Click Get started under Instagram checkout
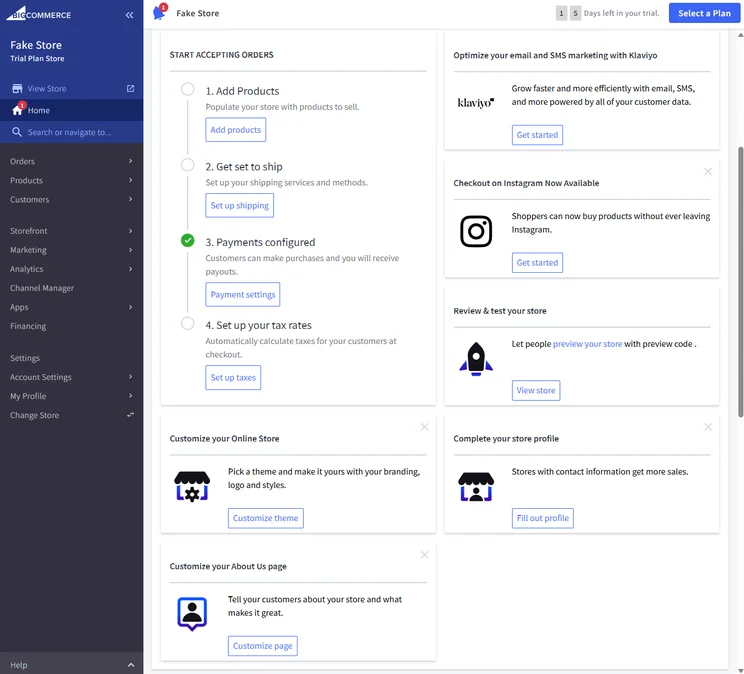 coord(537,262)
